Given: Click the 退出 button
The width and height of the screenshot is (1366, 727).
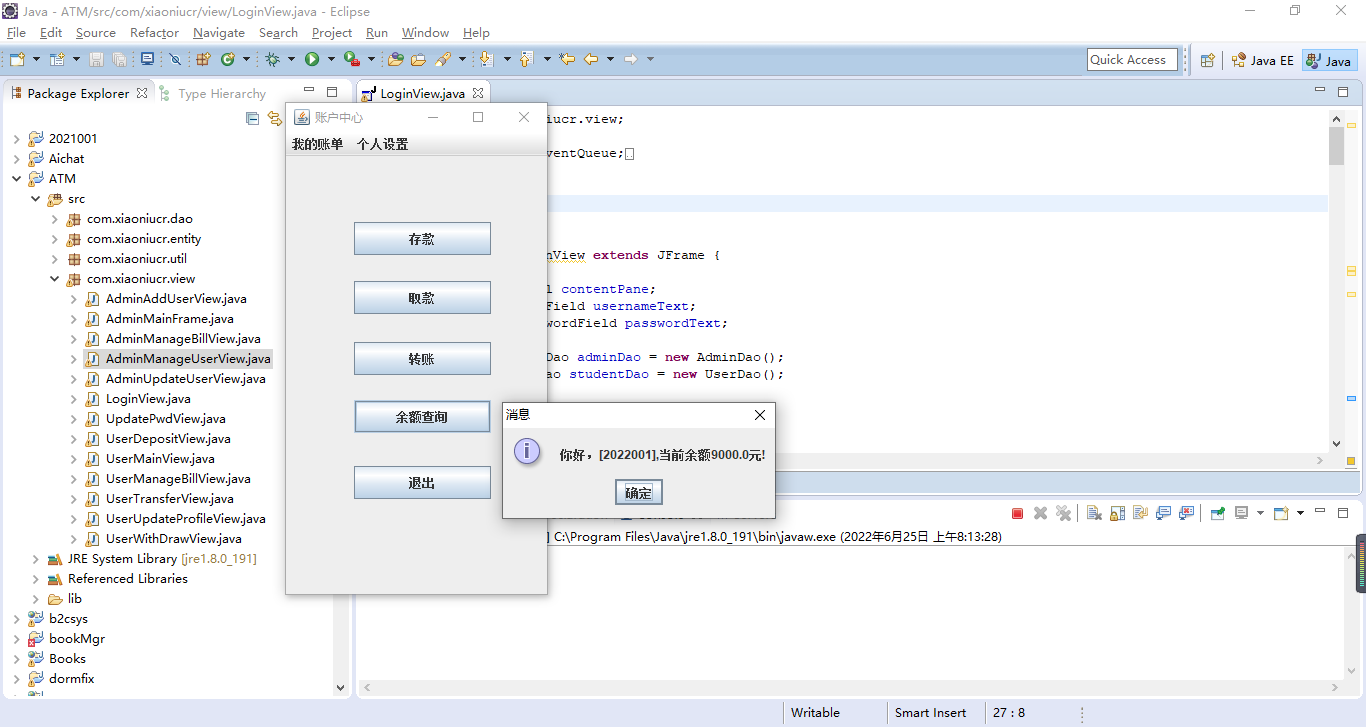Looking at the screenshot, I should click(x=422, y=483).
